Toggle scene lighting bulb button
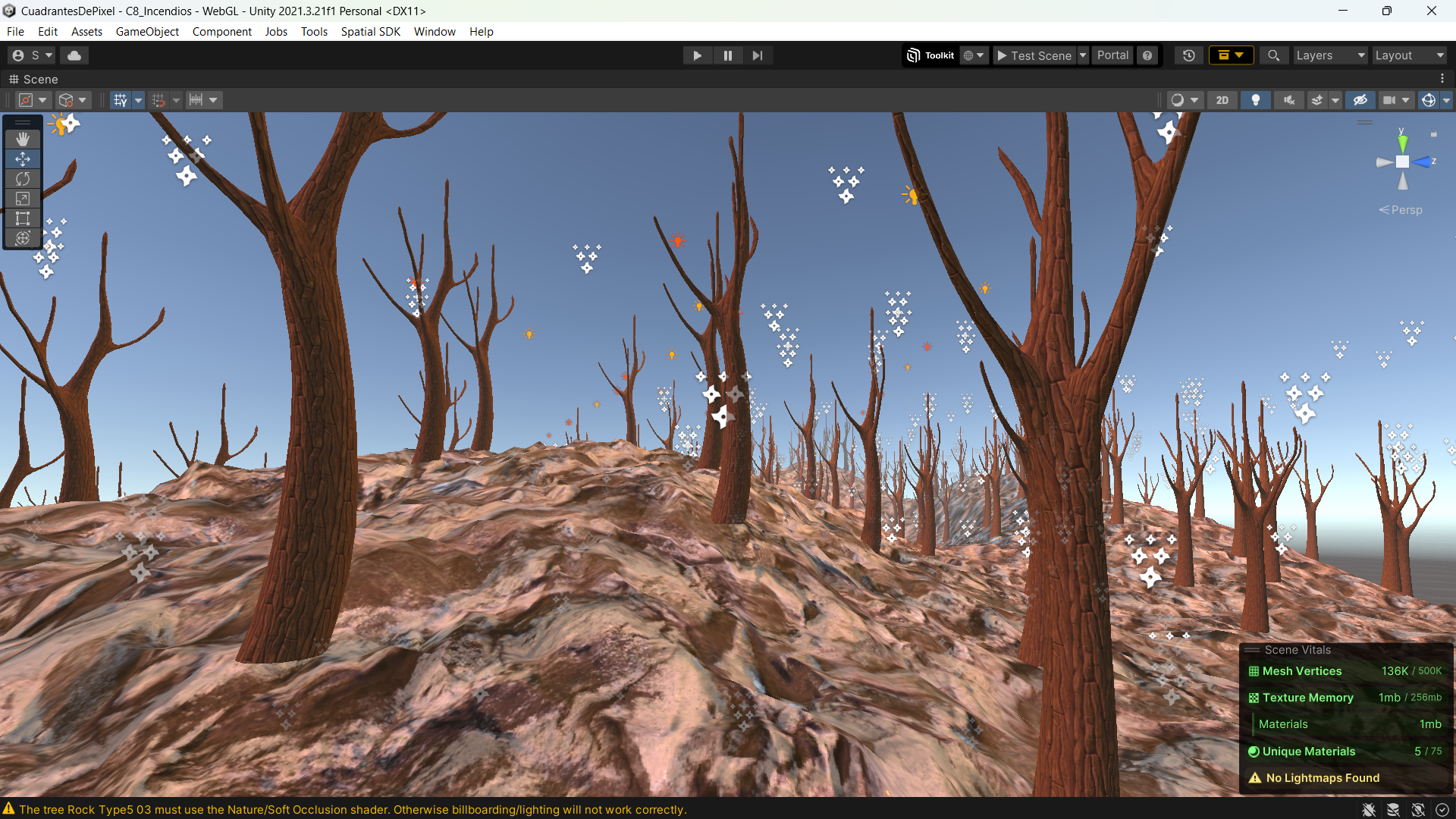 click(1255, 100)
